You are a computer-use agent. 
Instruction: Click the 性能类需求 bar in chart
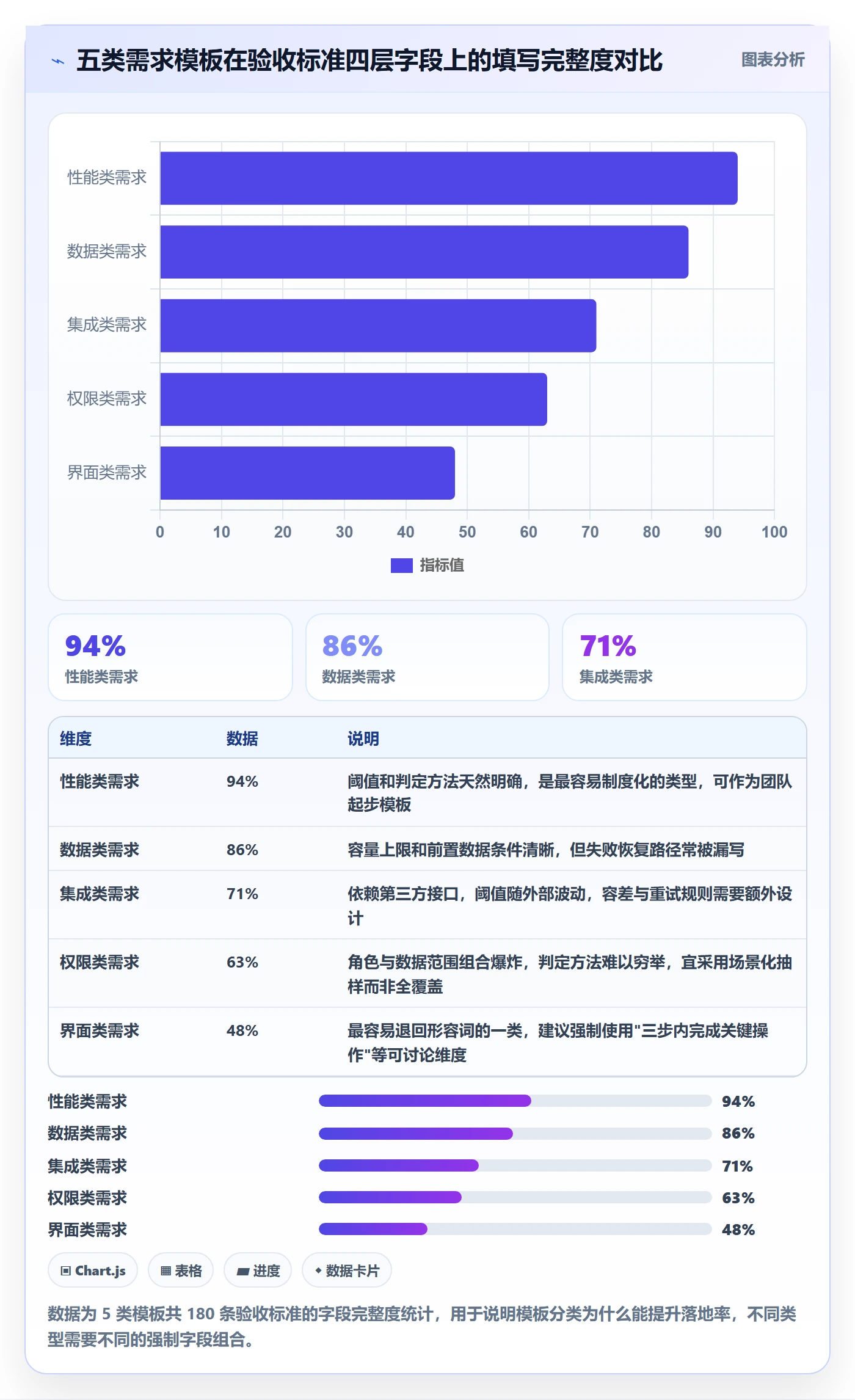[x=449, y=178]
